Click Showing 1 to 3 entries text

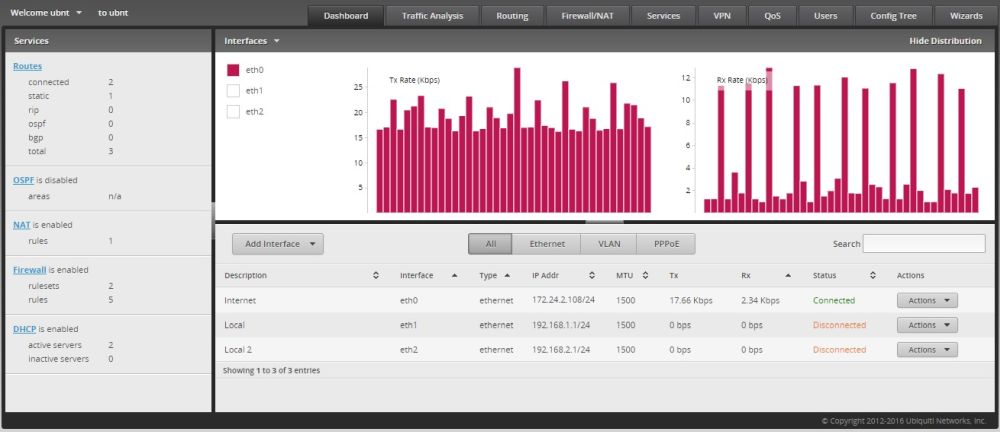tap(271, 370)
